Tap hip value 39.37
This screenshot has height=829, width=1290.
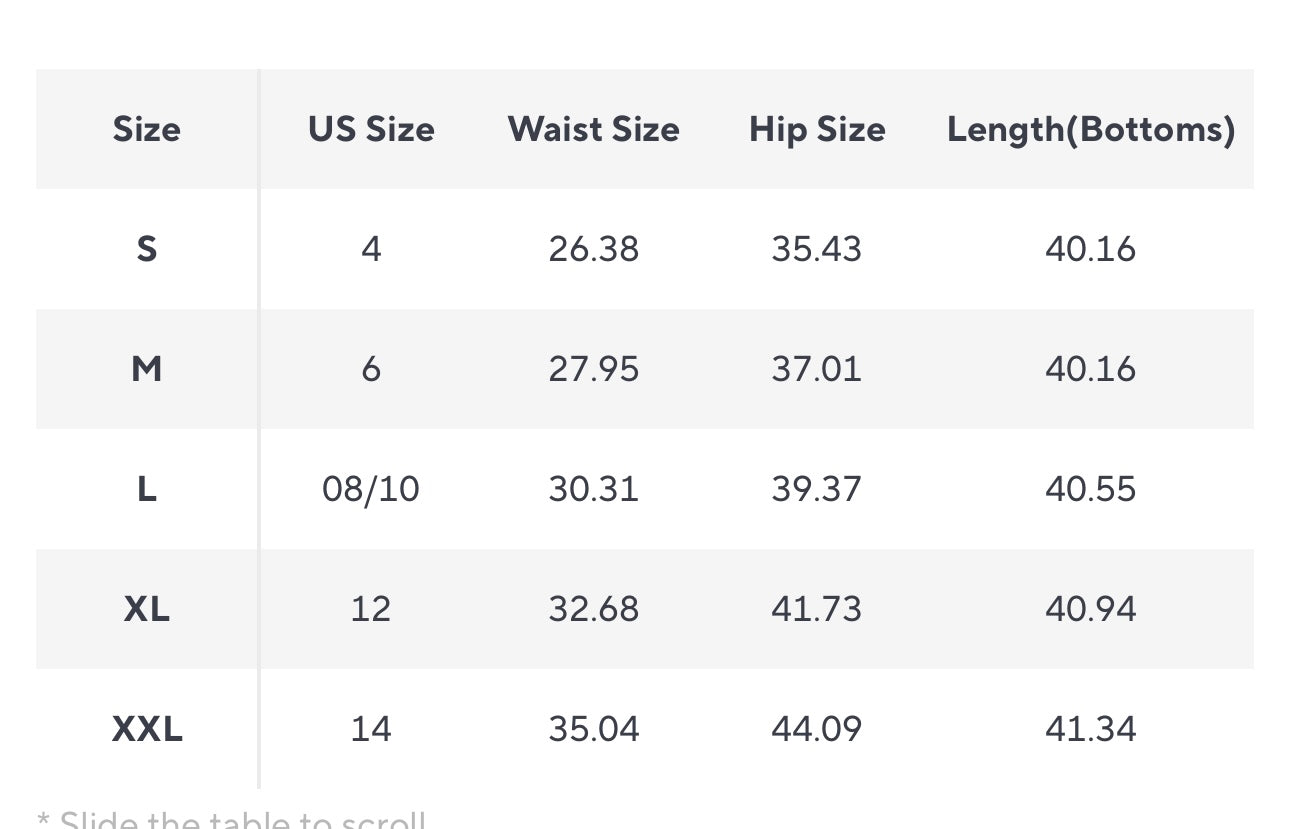[816, 489]
